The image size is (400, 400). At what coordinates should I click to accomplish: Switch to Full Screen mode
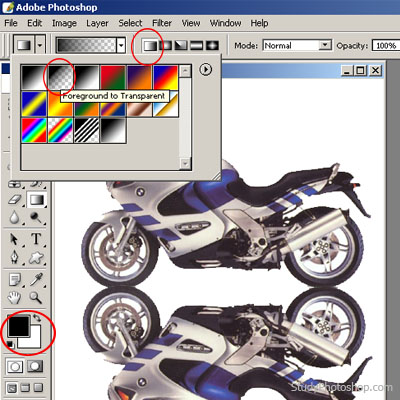click(39, 388)
